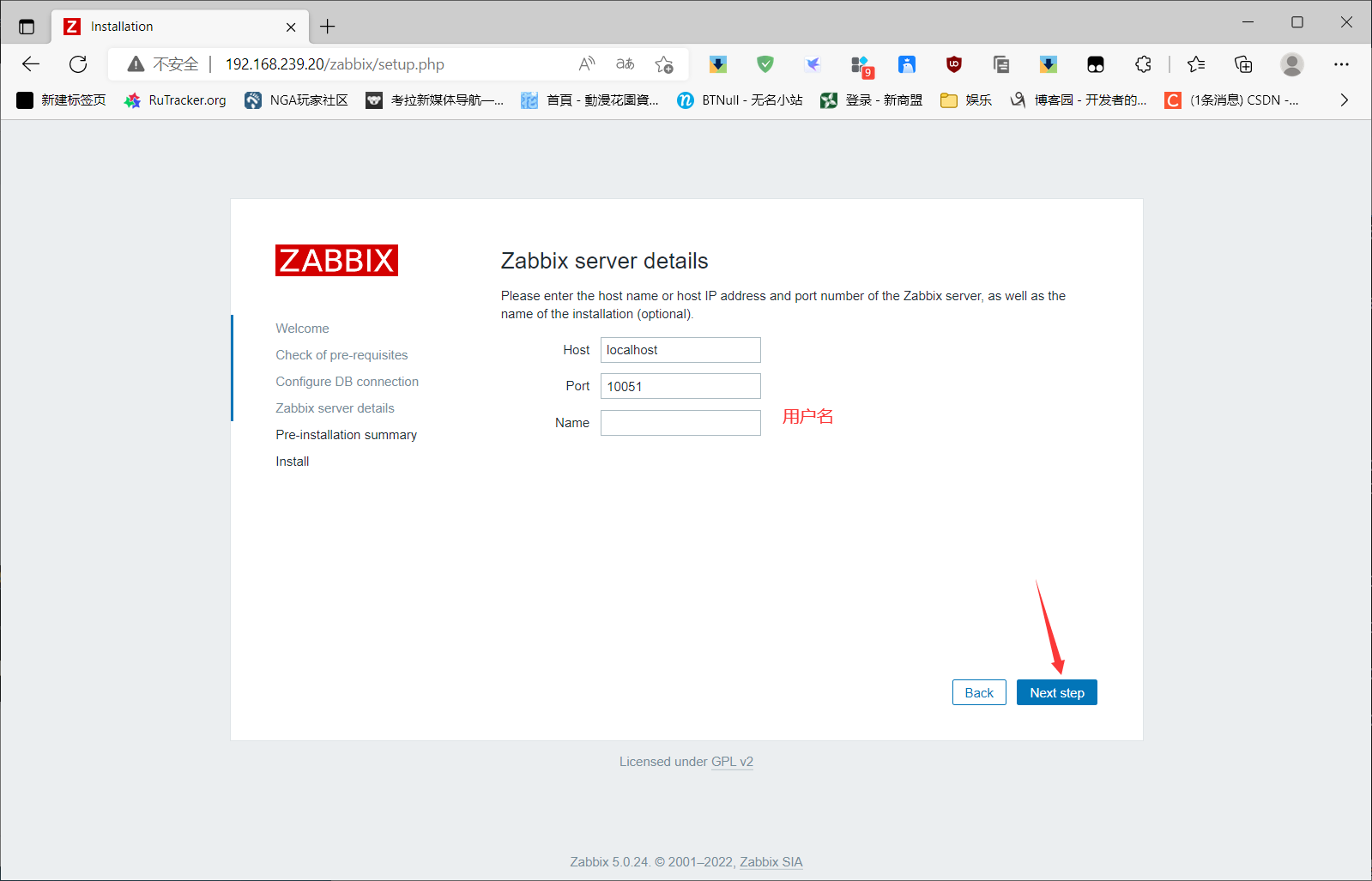Open the favorites list
The width and height of the screenshot is (1372, 881).
(x=1196, y=64)
